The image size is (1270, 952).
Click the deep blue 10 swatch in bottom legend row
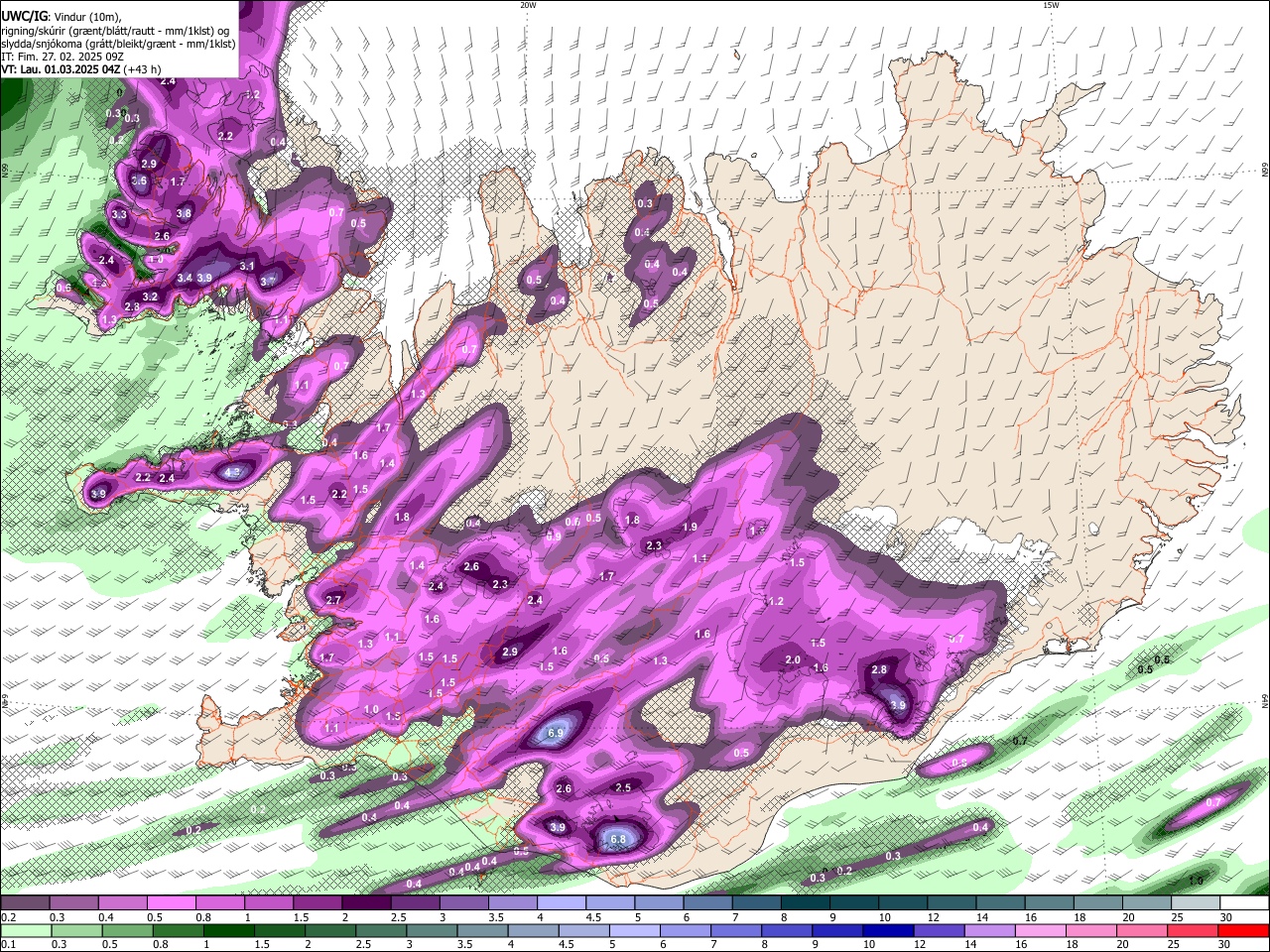click(x=886, y=930)
